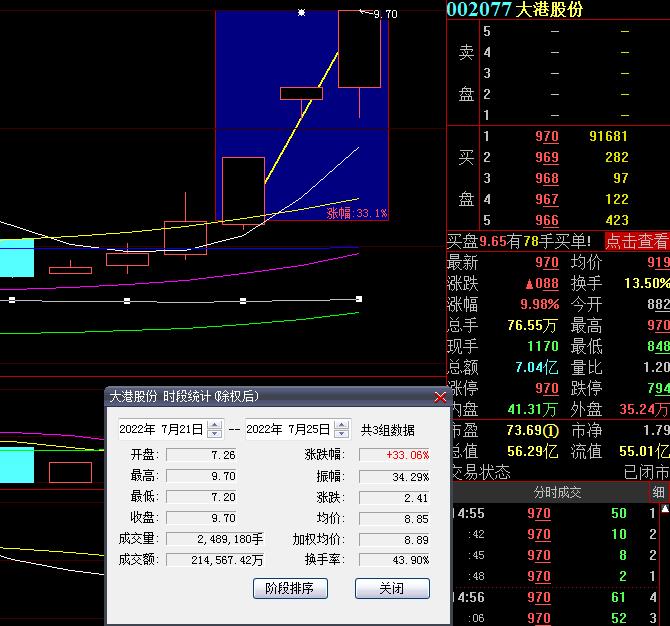This screenshot has height=626, width=670.
Task: Click the start date stepper beside 7月21日
Action: [213, 429]
